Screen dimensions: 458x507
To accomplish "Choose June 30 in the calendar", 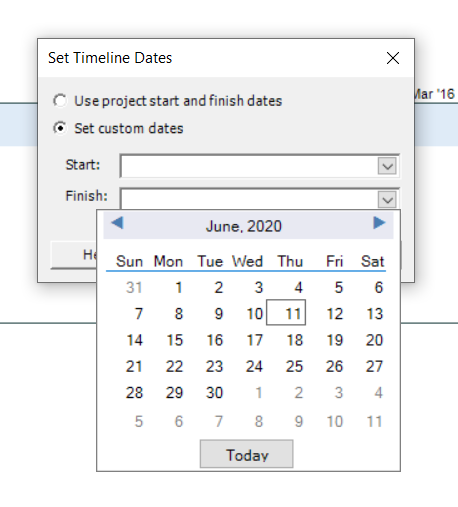I will click(x=214, y=393).
